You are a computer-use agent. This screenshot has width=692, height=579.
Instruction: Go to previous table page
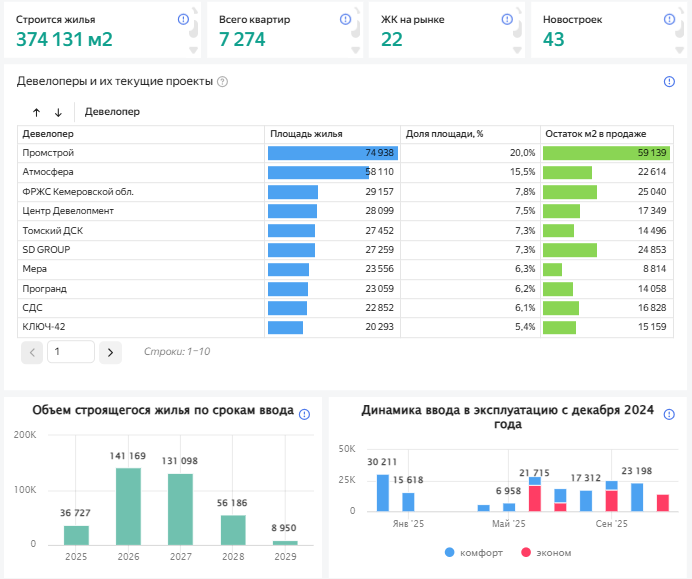click(x=32, y=352)
